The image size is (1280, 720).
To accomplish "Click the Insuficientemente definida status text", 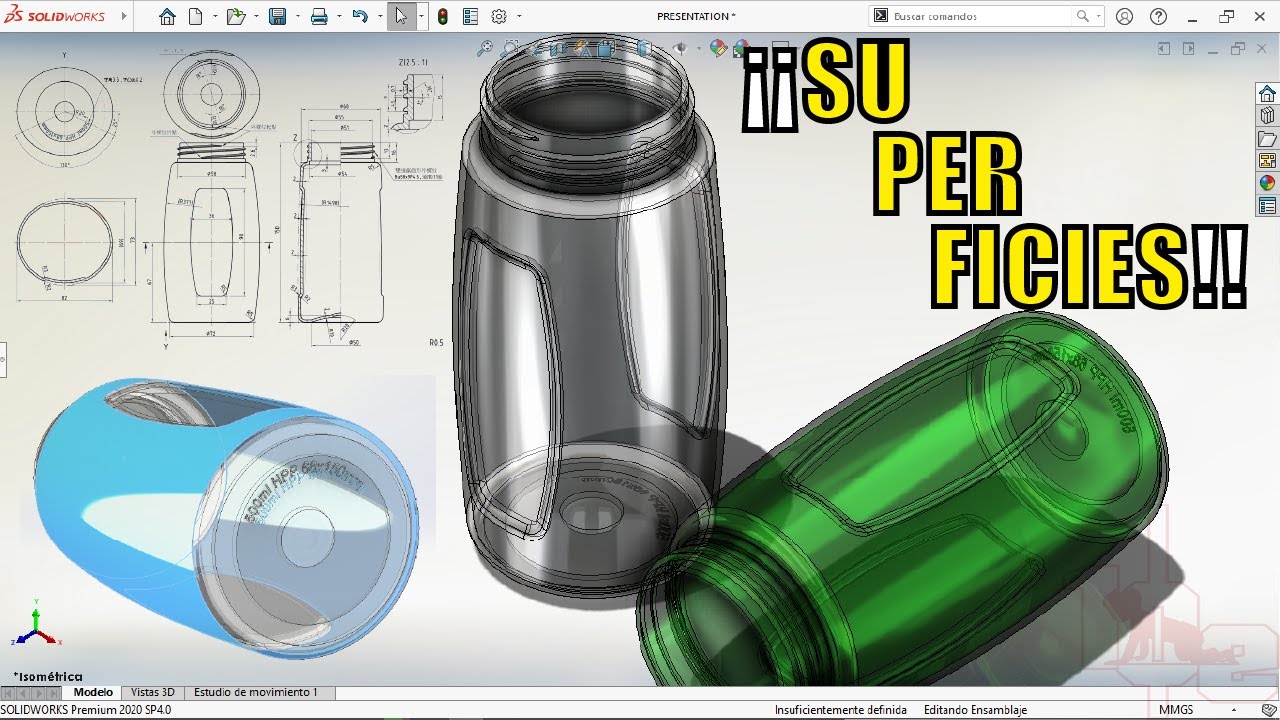I will 840,710.
